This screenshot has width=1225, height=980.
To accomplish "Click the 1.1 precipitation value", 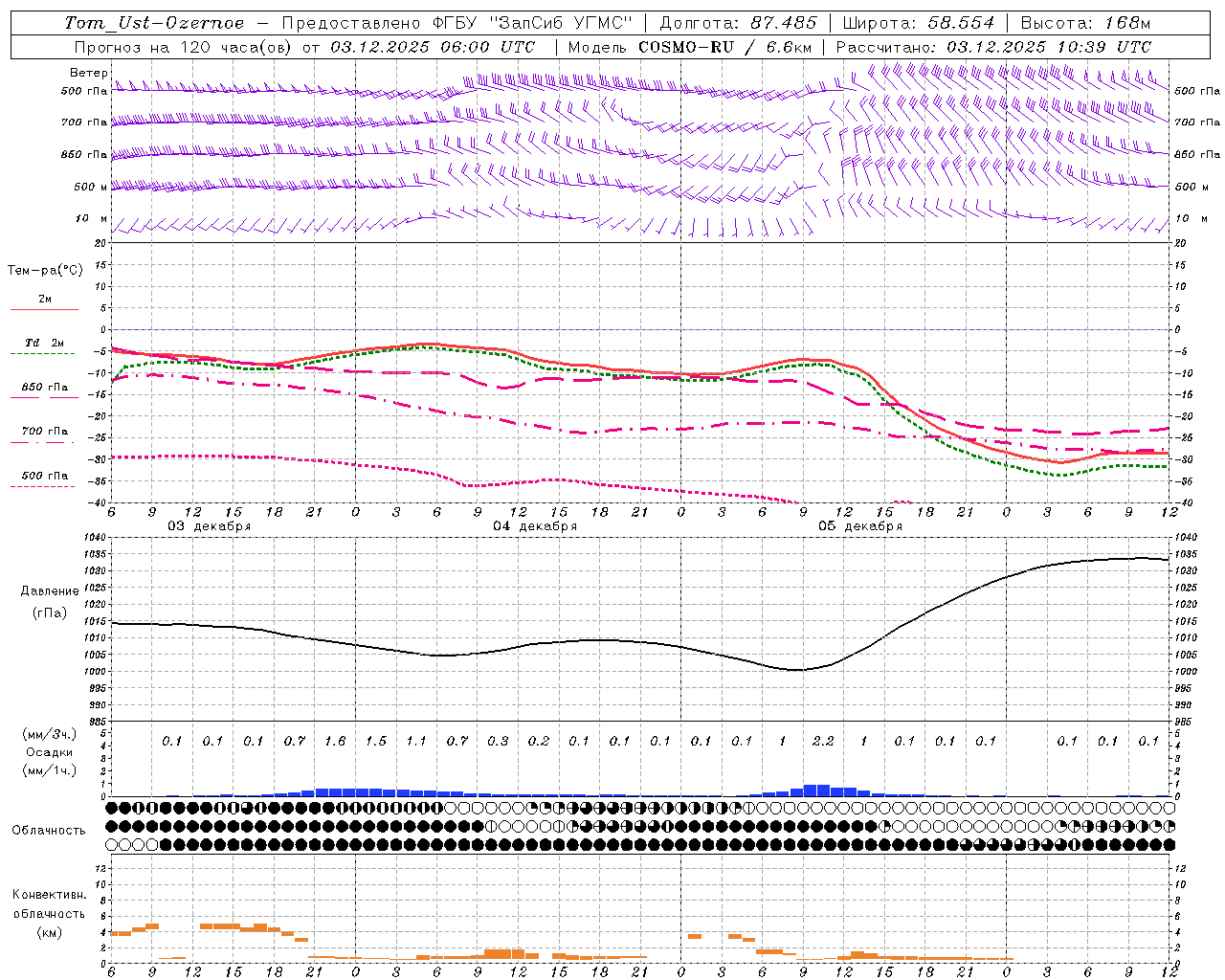I will 416,741.
